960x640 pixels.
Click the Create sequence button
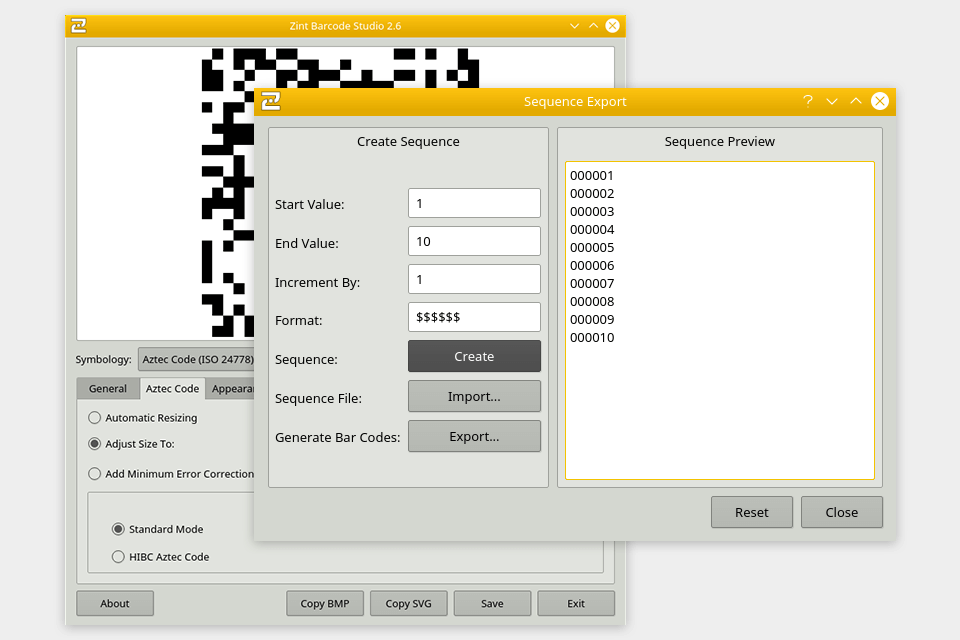point(474,356)
